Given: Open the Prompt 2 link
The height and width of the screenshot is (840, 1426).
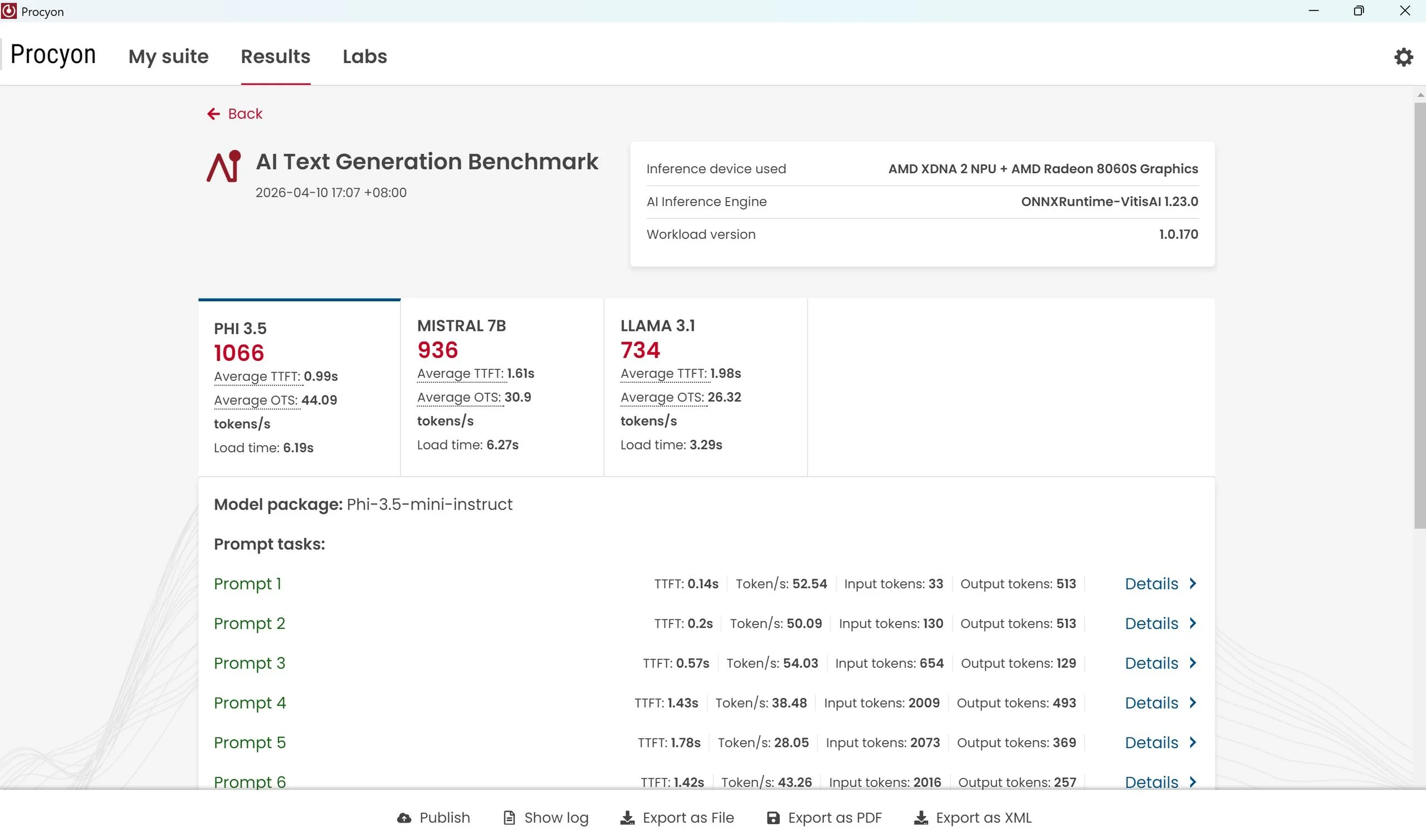Looking at the screenshot, I should 249,623.
